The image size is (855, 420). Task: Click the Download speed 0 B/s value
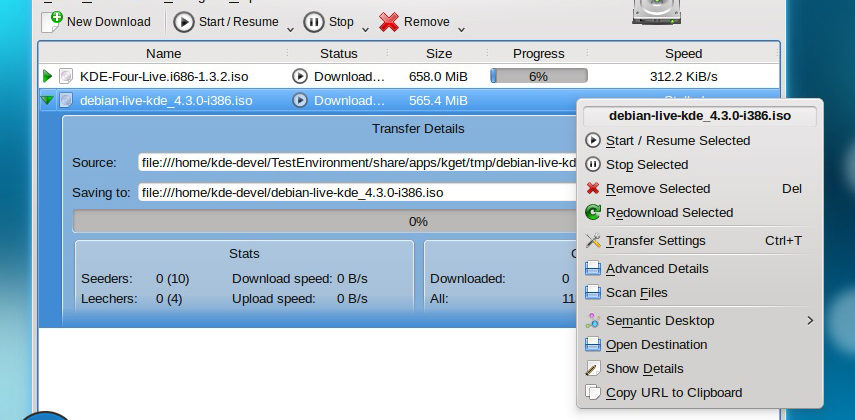352,279
